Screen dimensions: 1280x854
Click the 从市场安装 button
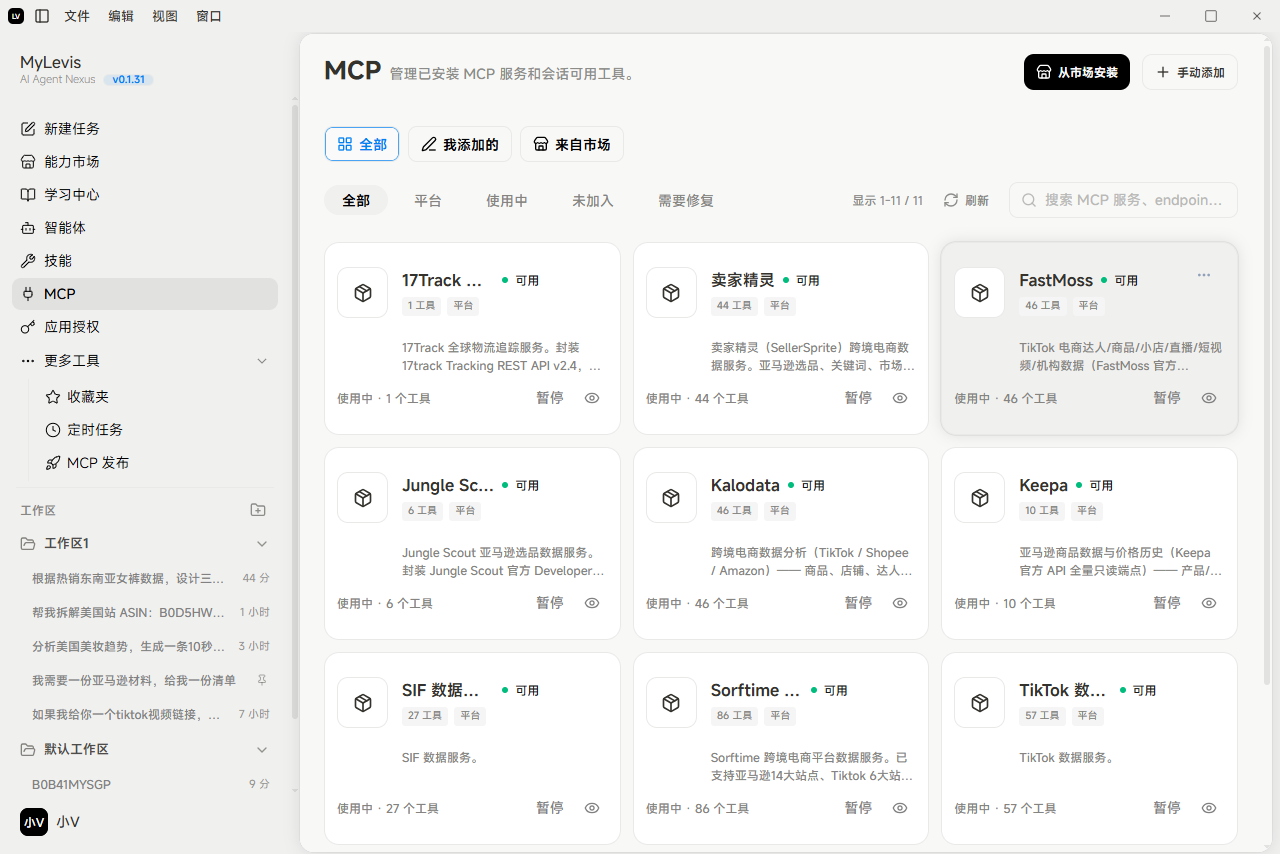click(x=1077, y=72)
